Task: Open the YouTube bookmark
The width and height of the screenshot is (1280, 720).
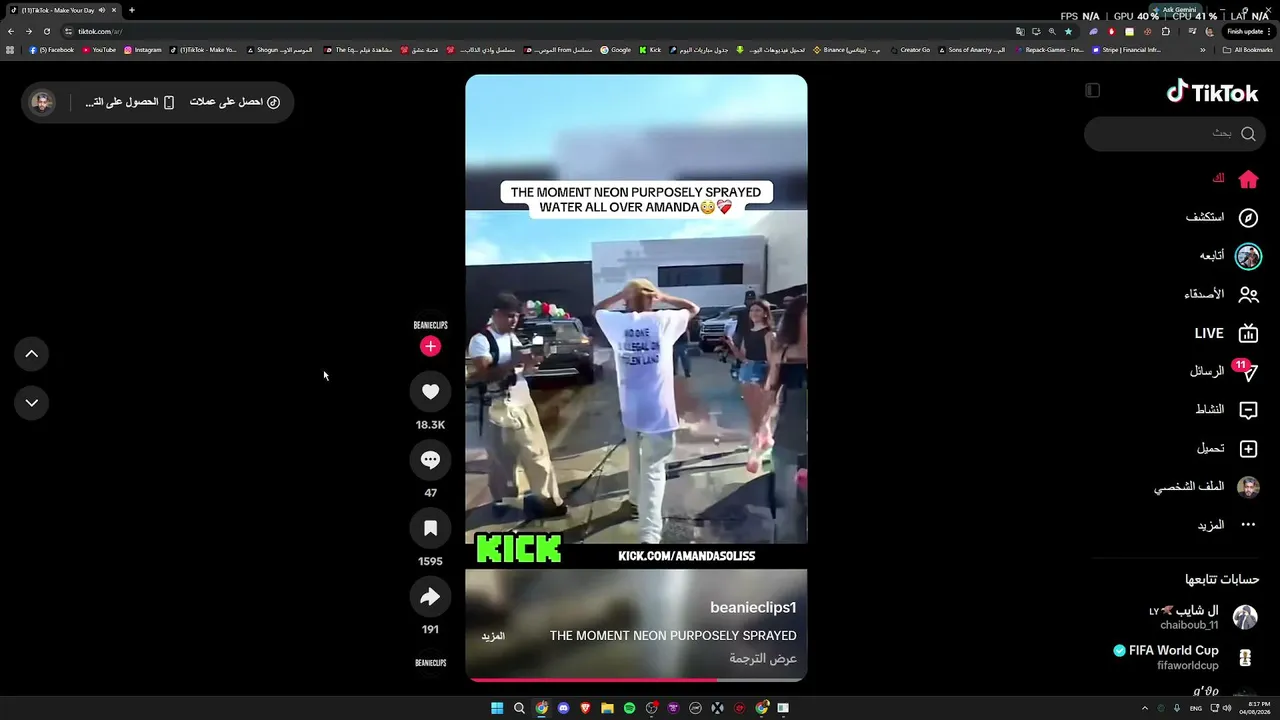Action: [99, 49]
